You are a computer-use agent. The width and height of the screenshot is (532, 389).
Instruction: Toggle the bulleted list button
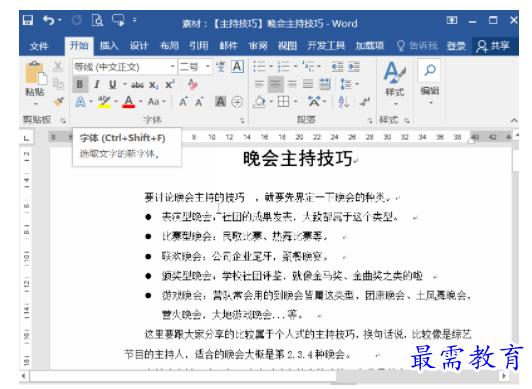point(260,66)
